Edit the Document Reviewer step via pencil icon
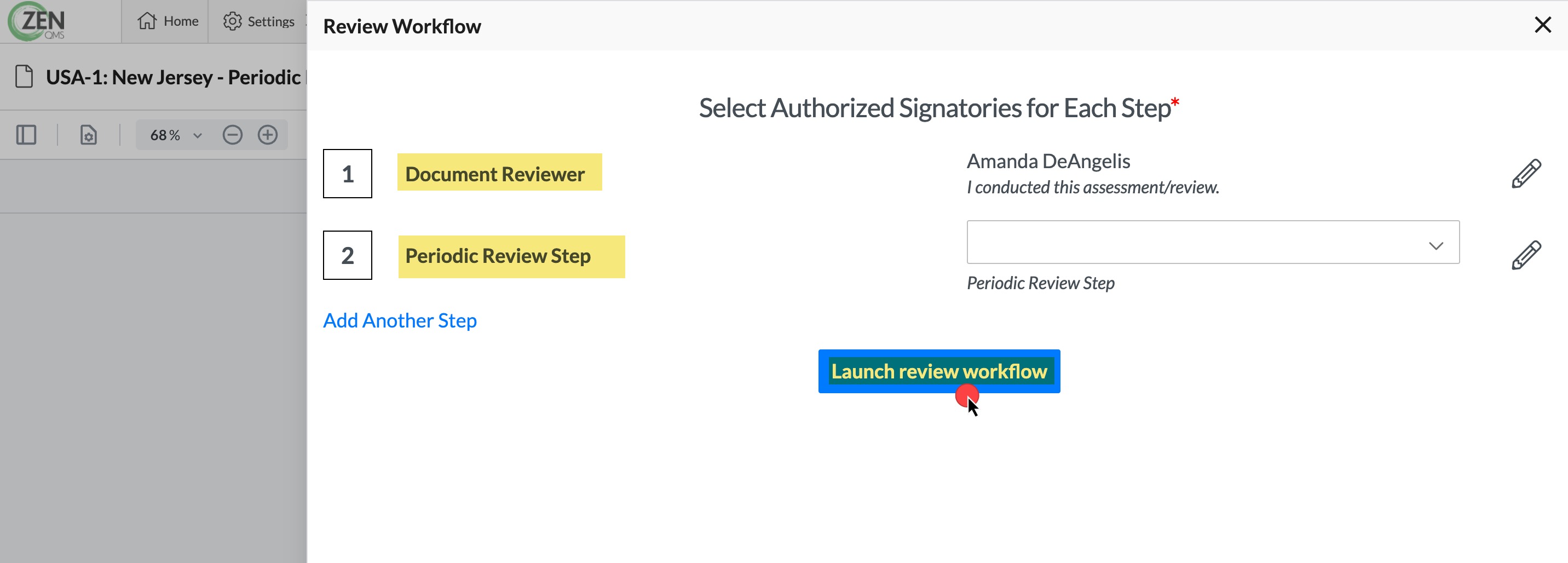The width and height of the screenshot is (1568, 563). click(x=1526, y=174)
